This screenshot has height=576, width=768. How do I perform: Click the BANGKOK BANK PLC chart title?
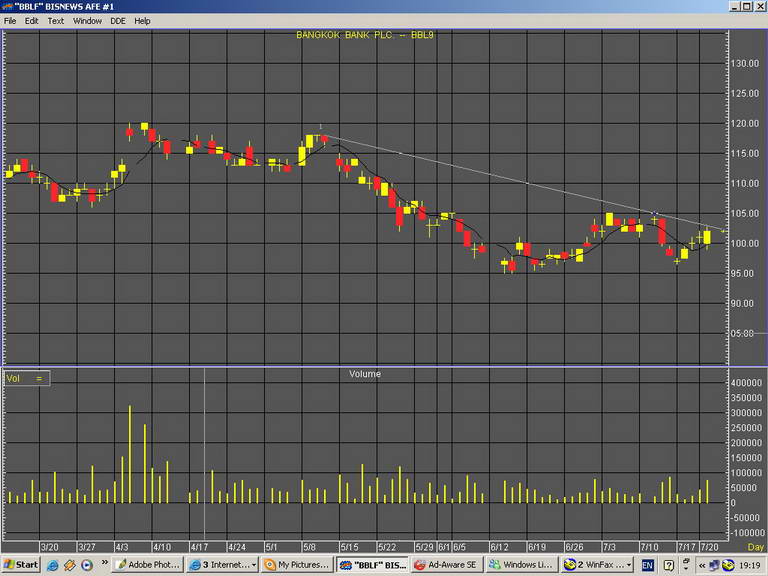coord(365,35)
